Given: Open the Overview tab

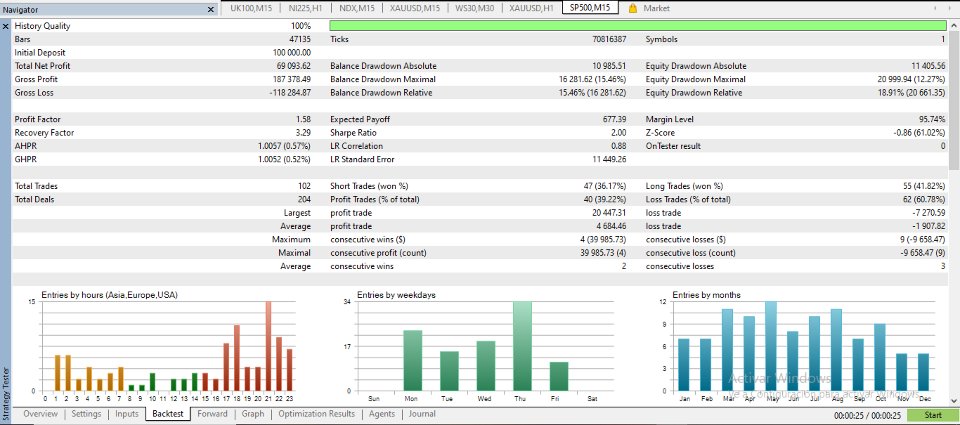Looking at the screenshot, I should (x=40, y=414).
